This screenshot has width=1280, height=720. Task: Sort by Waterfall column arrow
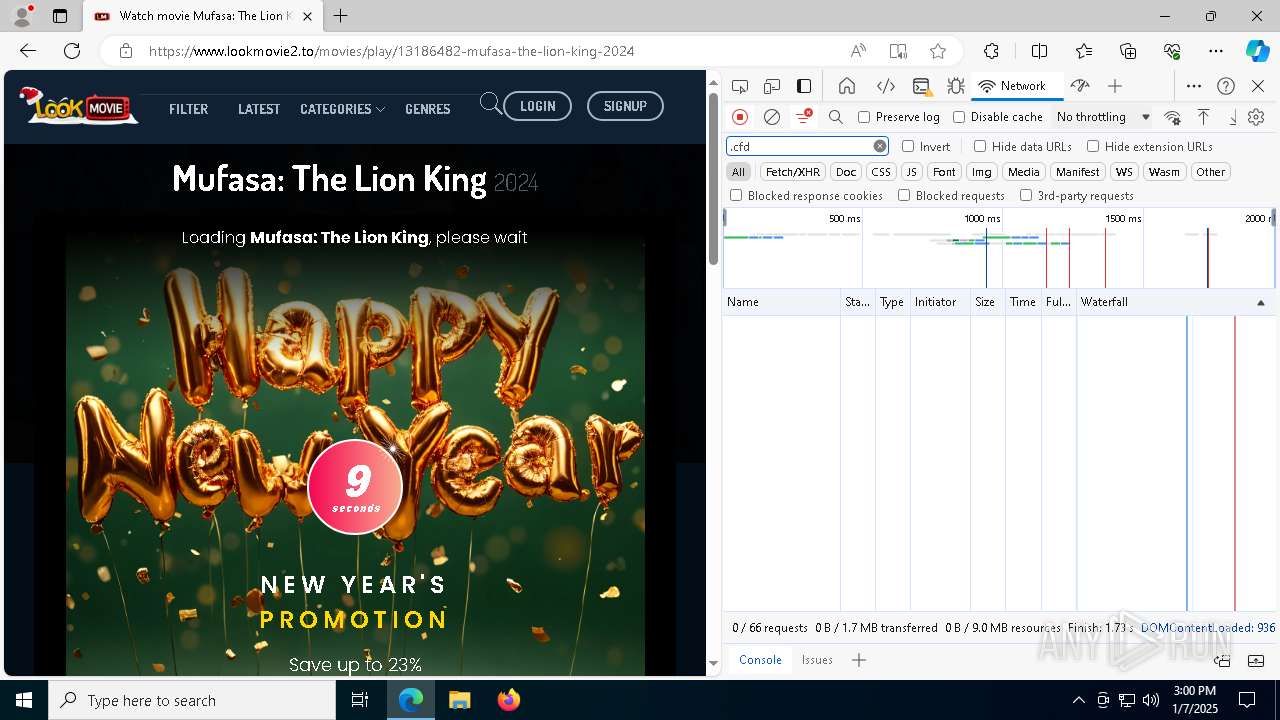(1260, 302)
